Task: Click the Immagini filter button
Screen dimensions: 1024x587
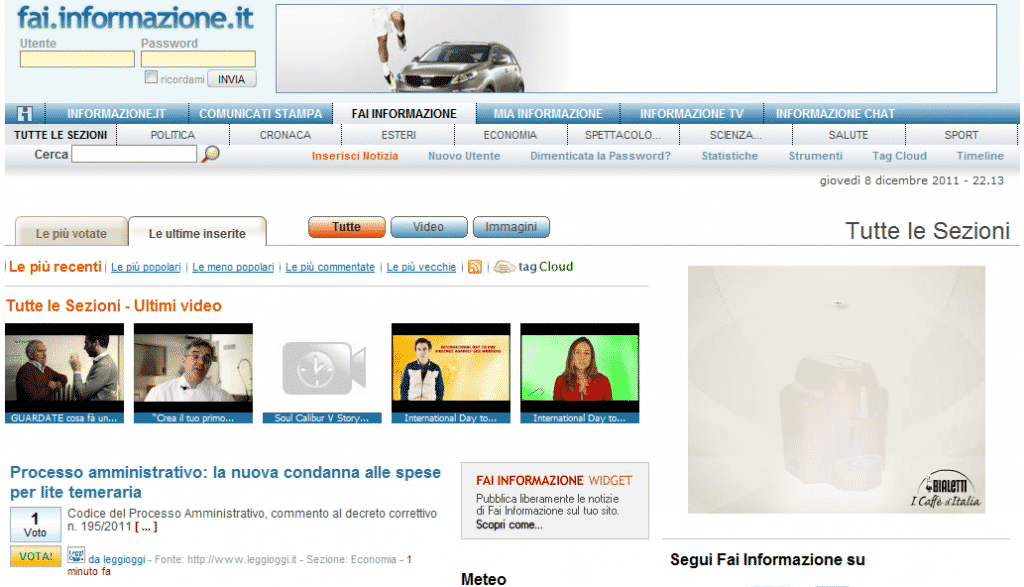Action: [511, 227]
